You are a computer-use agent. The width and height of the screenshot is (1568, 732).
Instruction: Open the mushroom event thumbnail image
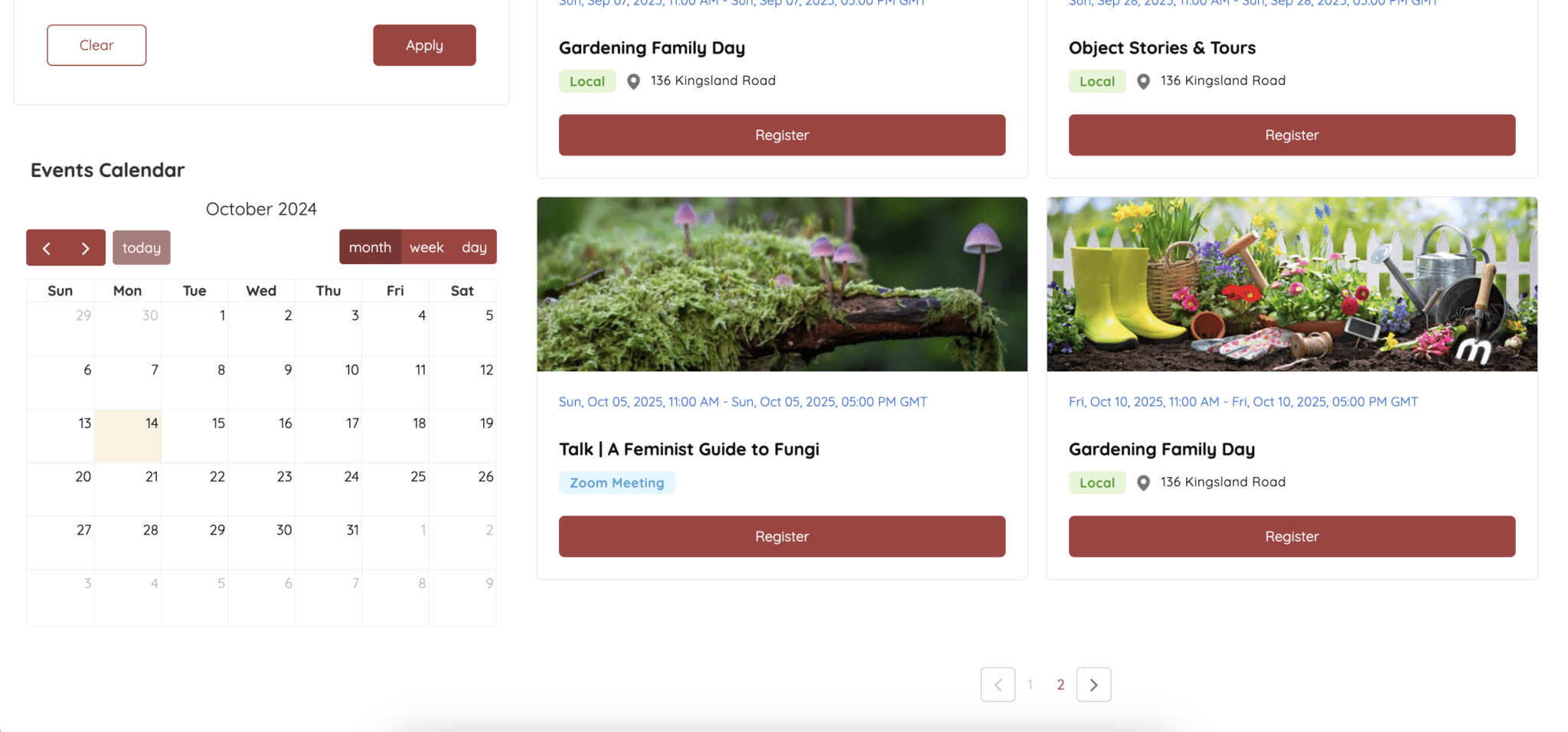tap(782, 284)
